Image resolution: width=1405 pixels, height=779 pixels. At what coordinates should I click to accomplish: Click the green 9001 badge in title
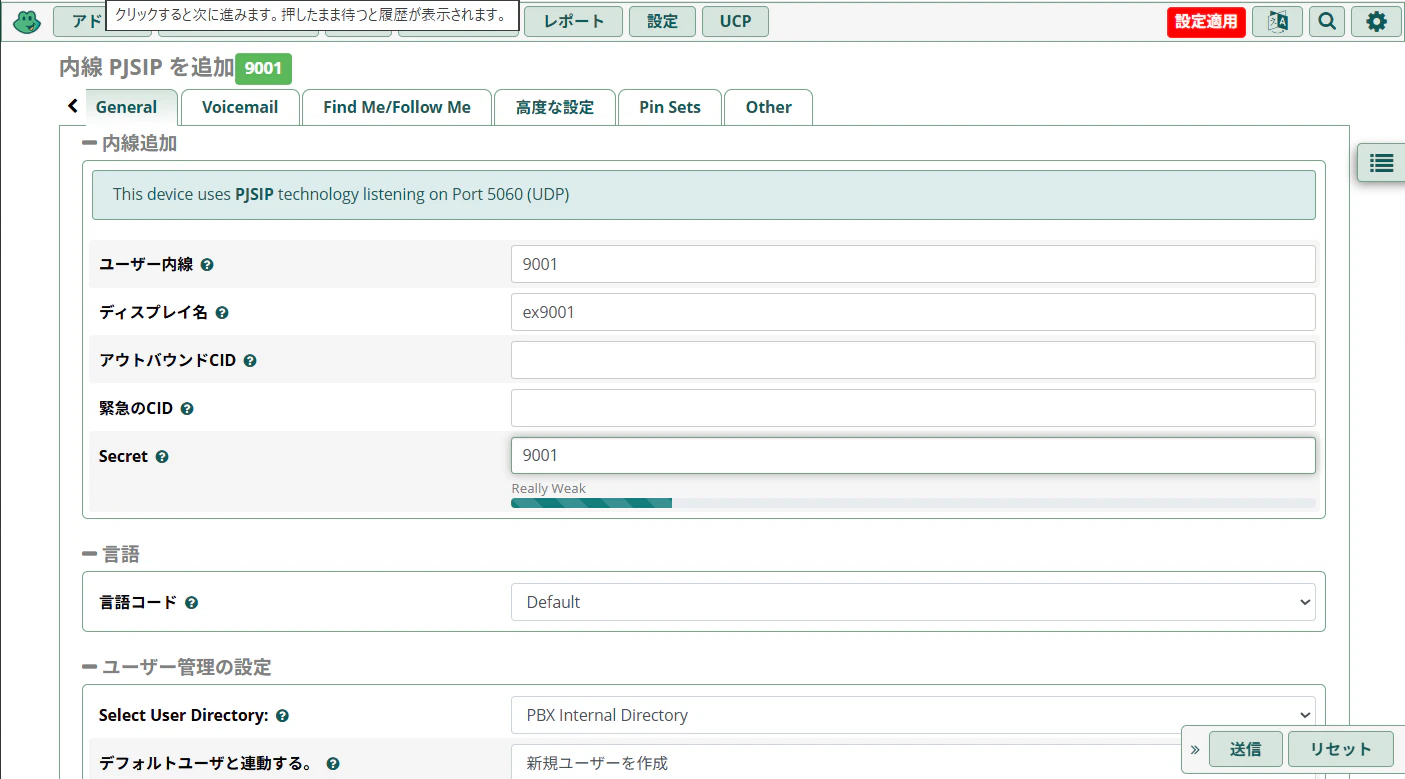(x=263, y=69)
